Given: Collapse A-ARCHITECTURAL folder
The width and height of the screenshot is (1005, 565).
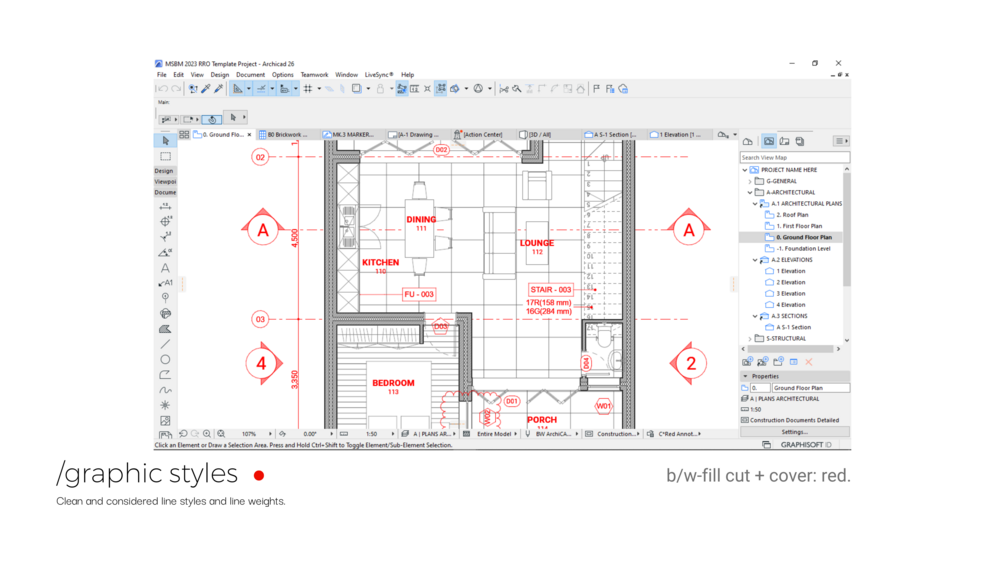Looking at the screenshot, I should (750, 192).
